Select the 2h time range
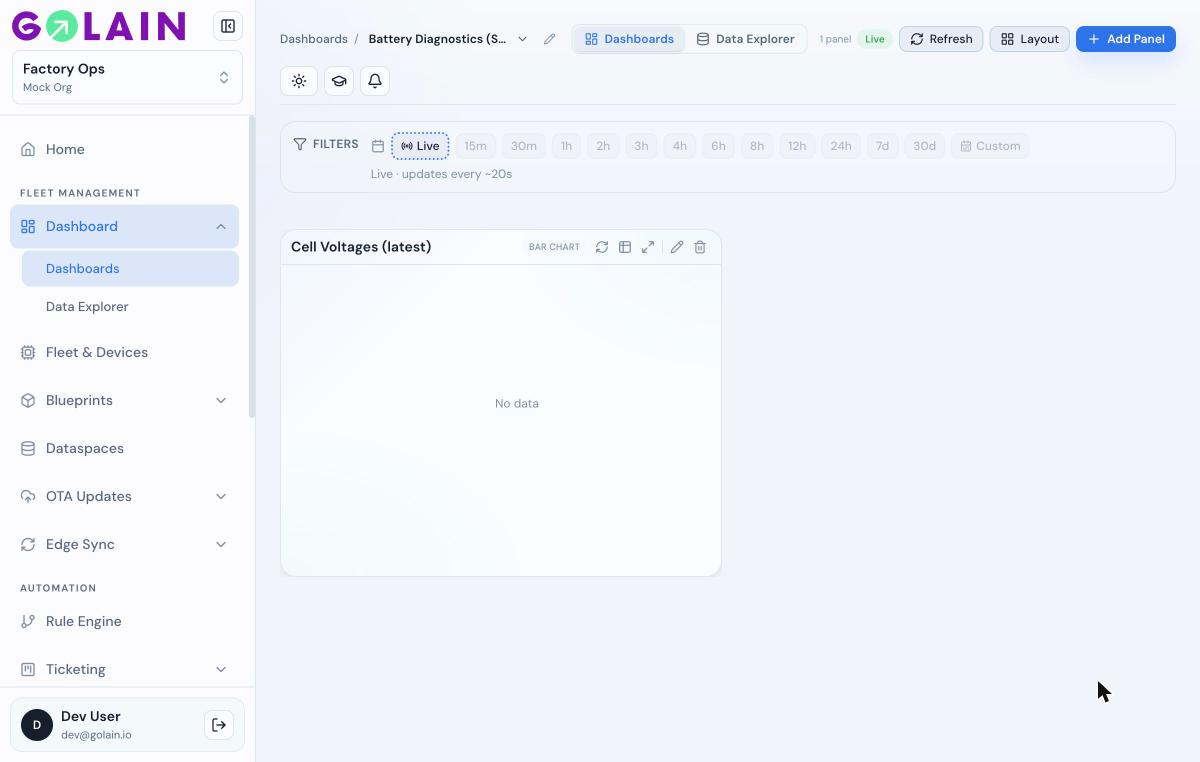1200x762 pixels. [603, 146]
